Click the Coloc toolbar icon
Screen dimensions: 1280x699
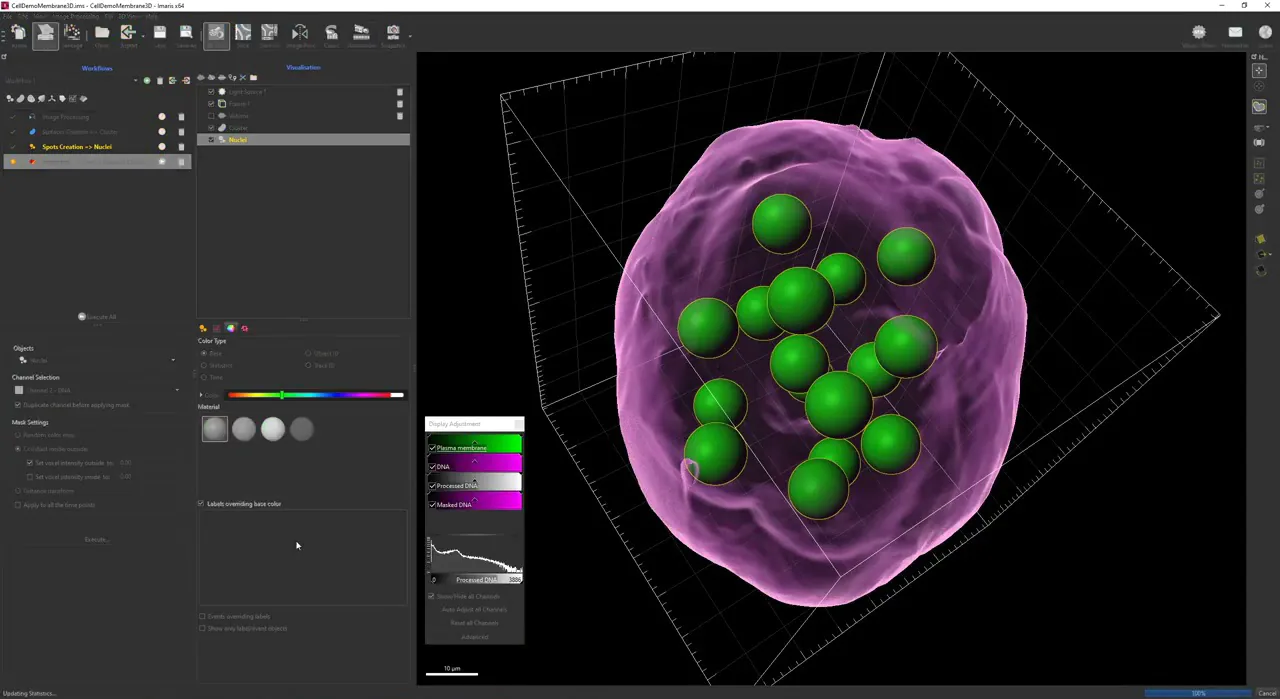[x=331, y=35]
